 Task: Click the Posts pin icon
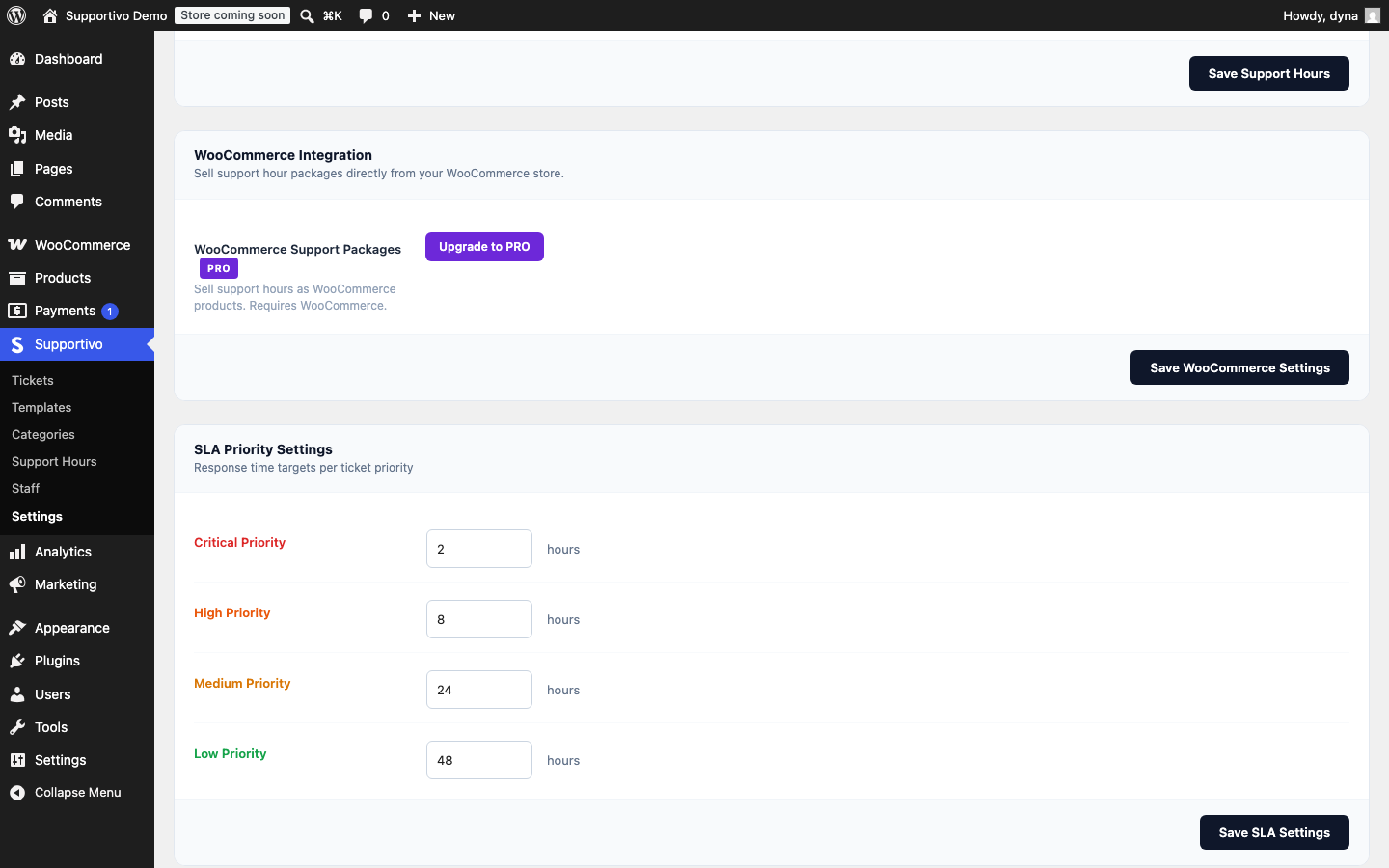(17, 102)
